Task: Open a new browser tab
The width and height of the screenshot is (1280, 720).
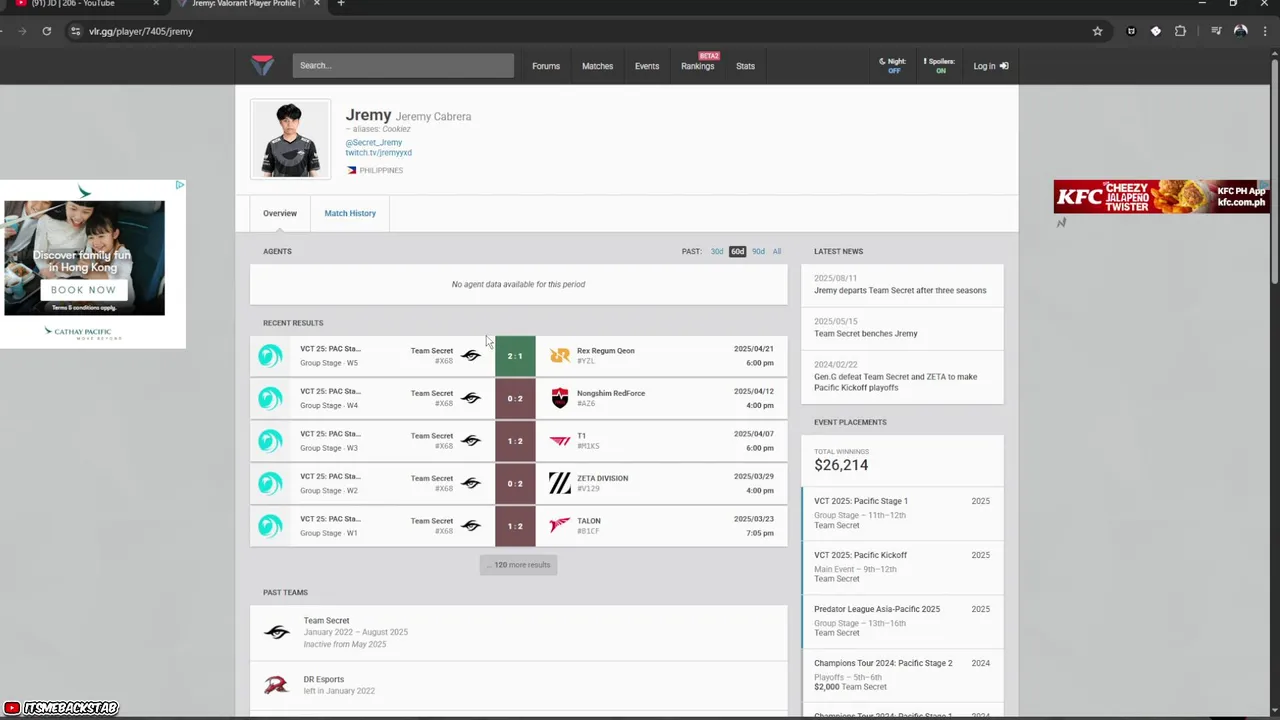Action: point(340,4)
